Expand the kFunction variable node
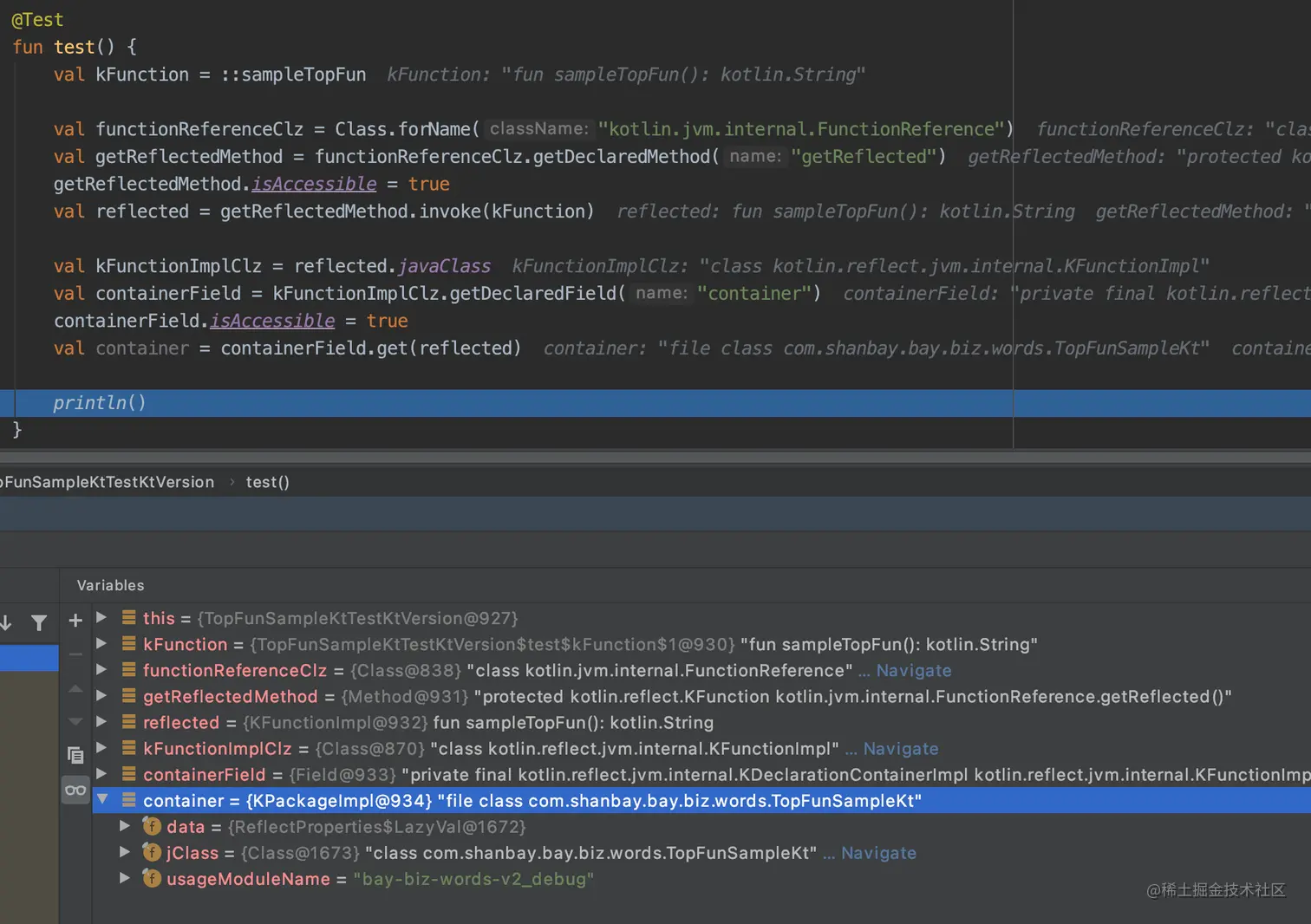 [x=101, y=643]
